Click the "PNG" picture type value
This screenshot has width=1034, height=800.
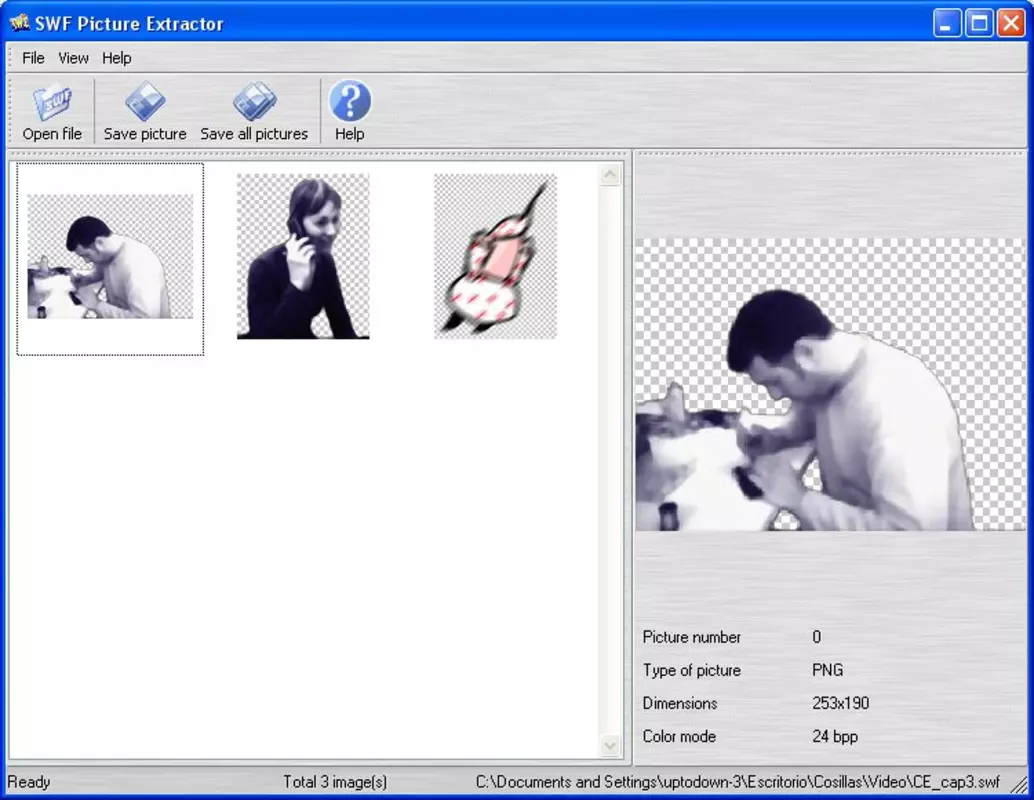pyautogui.click(x=828, y=670)
